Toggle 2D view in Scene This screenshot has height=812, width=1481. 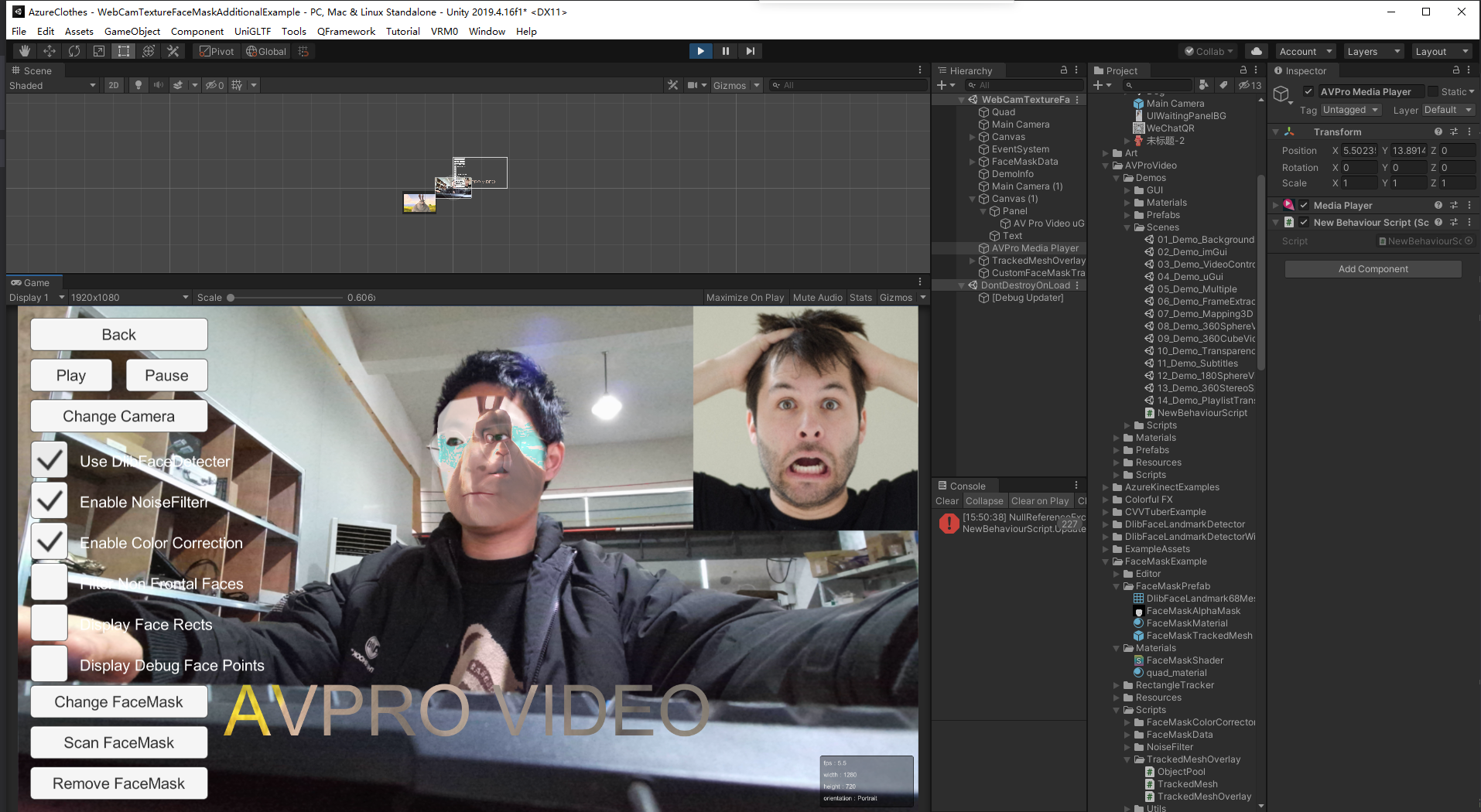pos(114,85)
